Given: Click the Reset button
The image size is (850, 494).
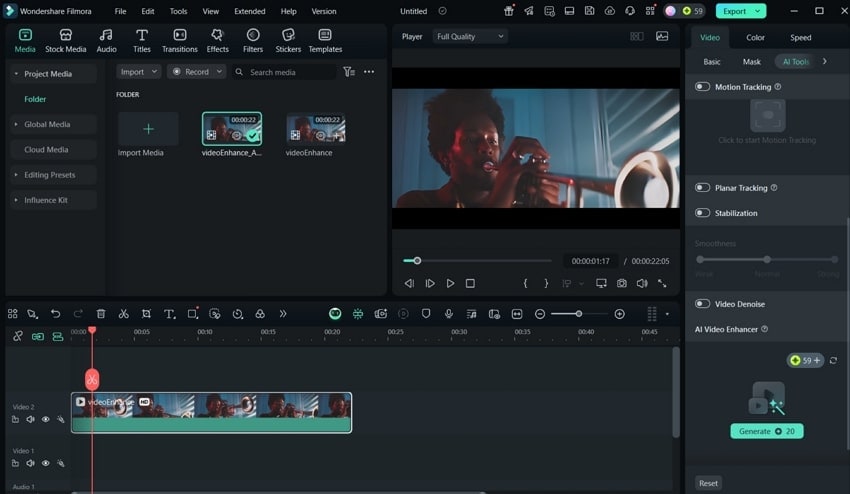Looking at the screenshot, I should click(x=708, y=483).
